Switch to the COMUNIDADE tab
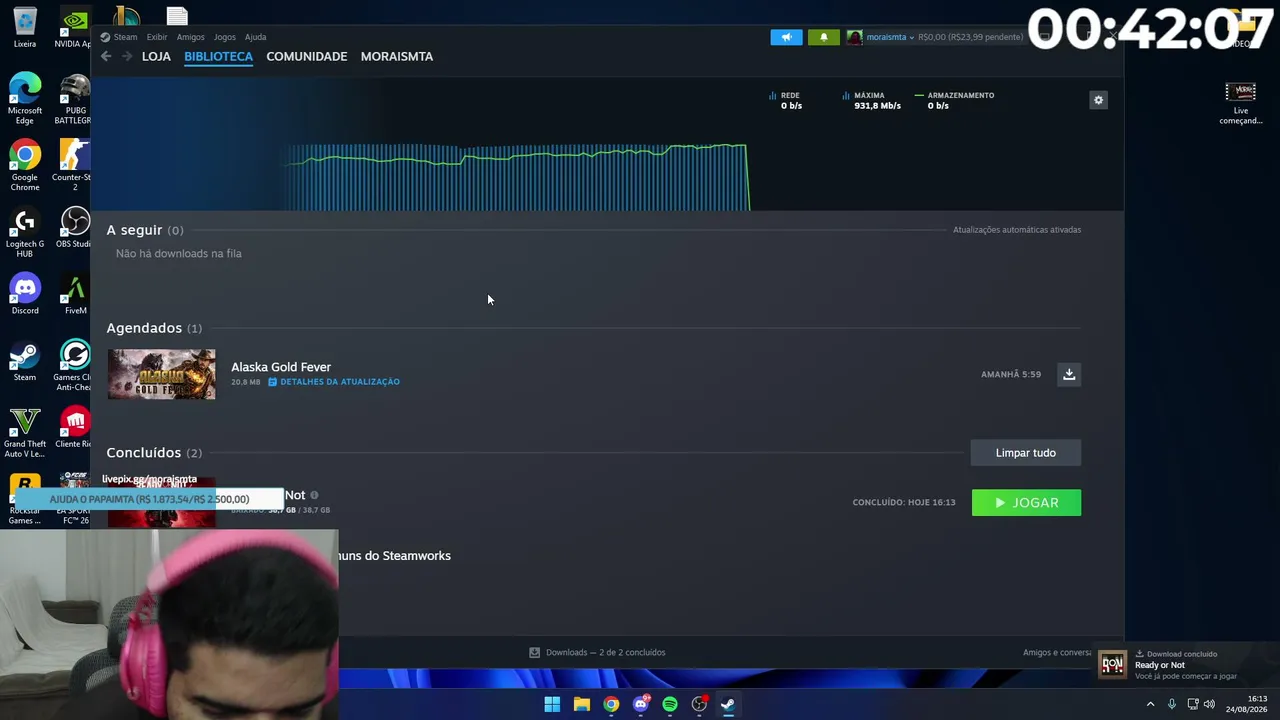This screenshot has width=1280, height=720. tap(307, 56)
